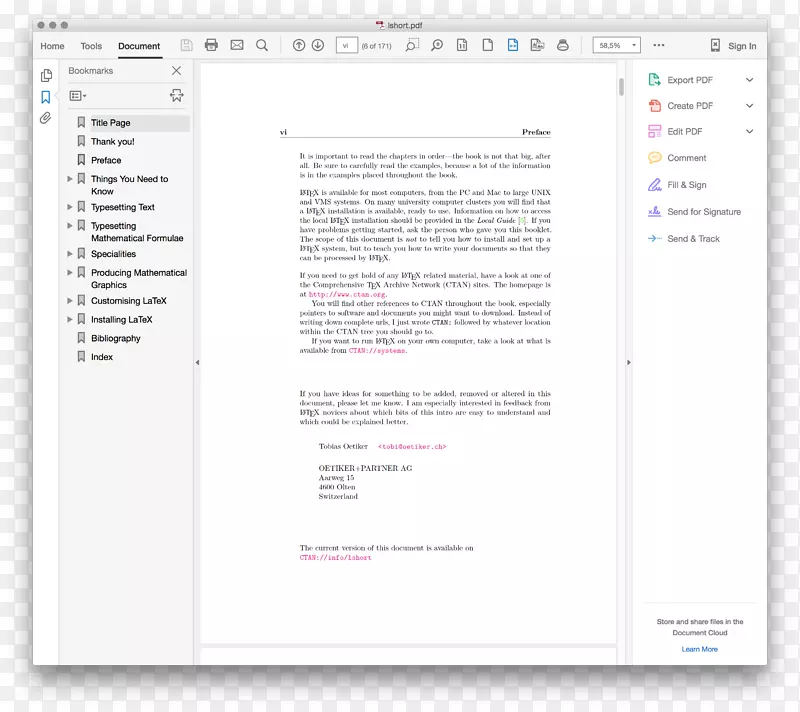Toggle the Page Thumbnails panel

[x=46, y=75]
